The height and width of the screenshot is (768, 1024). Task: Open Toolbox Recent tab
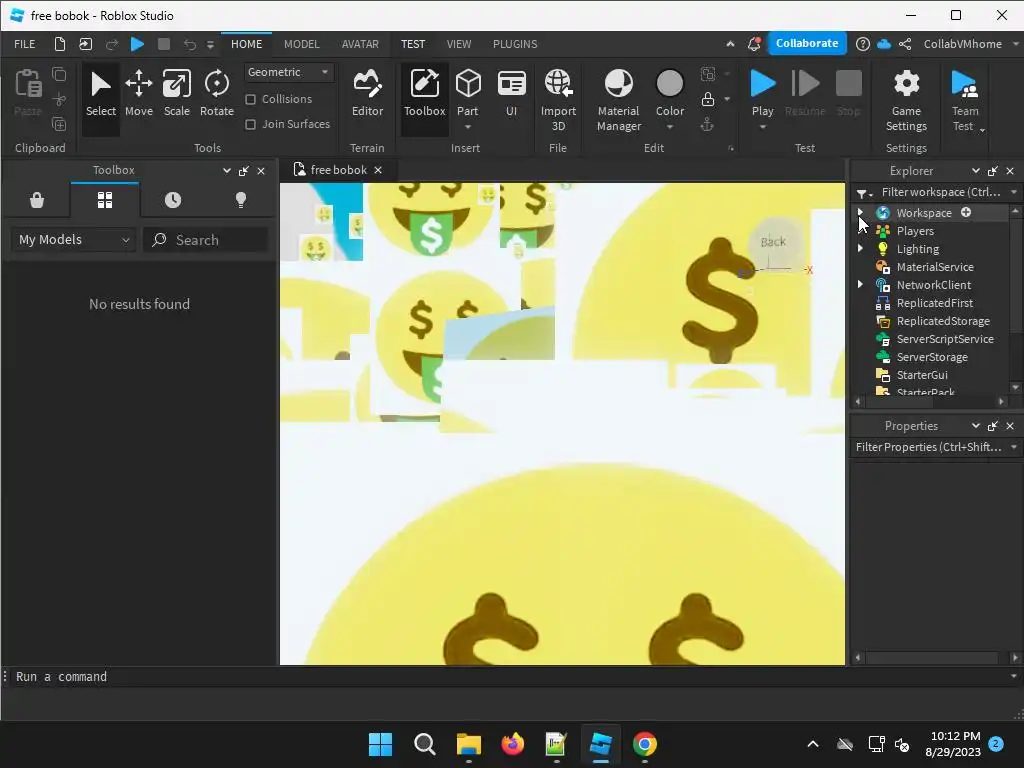[x=172, y=200]
